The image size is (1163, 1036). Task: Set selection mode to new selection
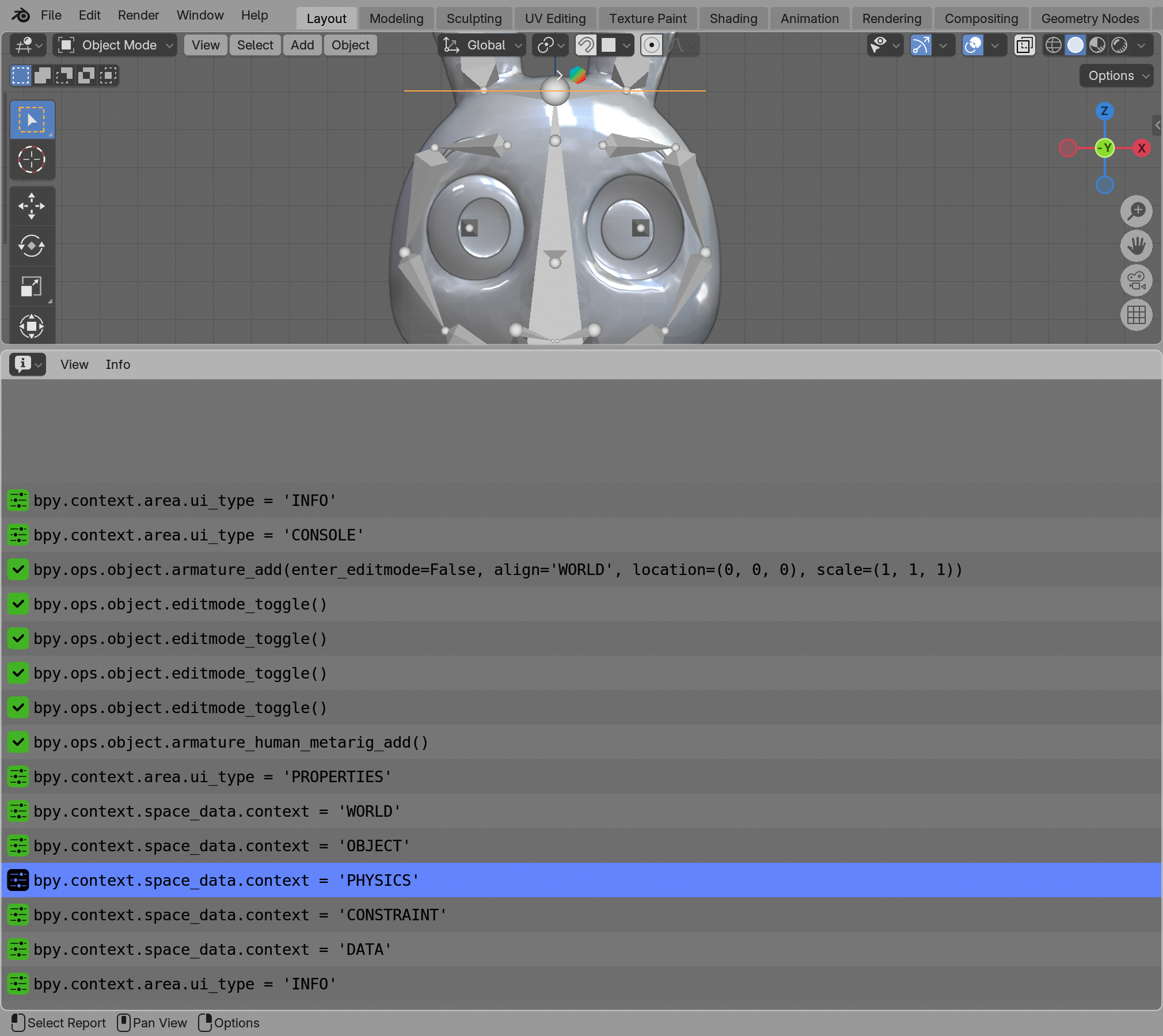[x=21, y=75]
